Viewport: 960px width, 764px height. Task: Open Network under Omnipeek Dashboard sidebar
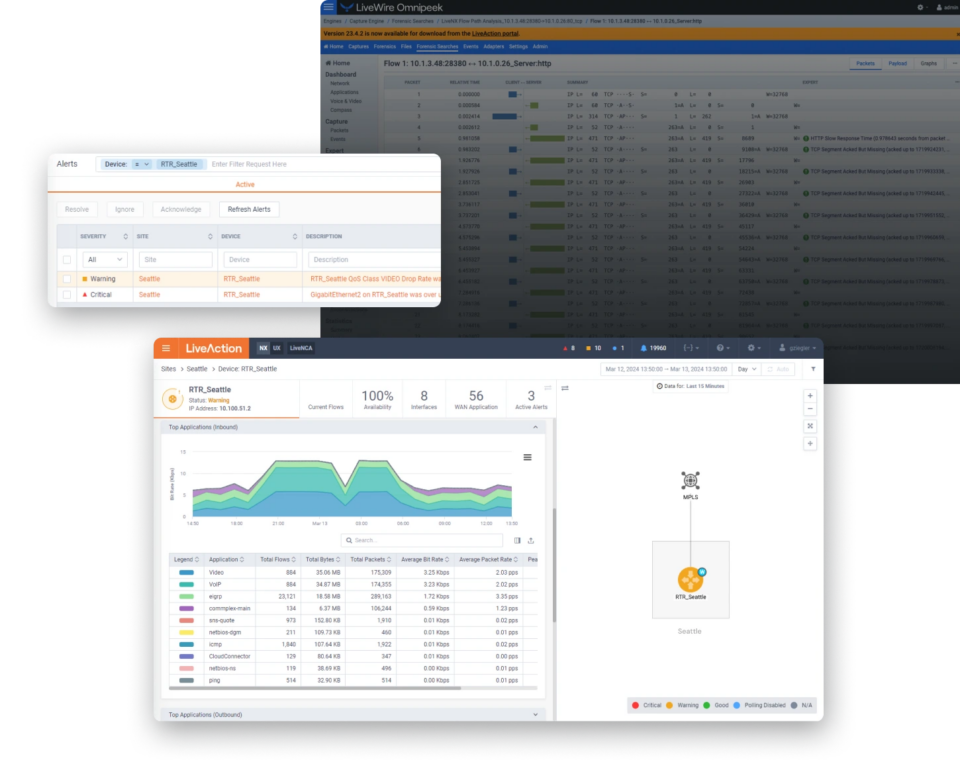(x=340, y=83)
